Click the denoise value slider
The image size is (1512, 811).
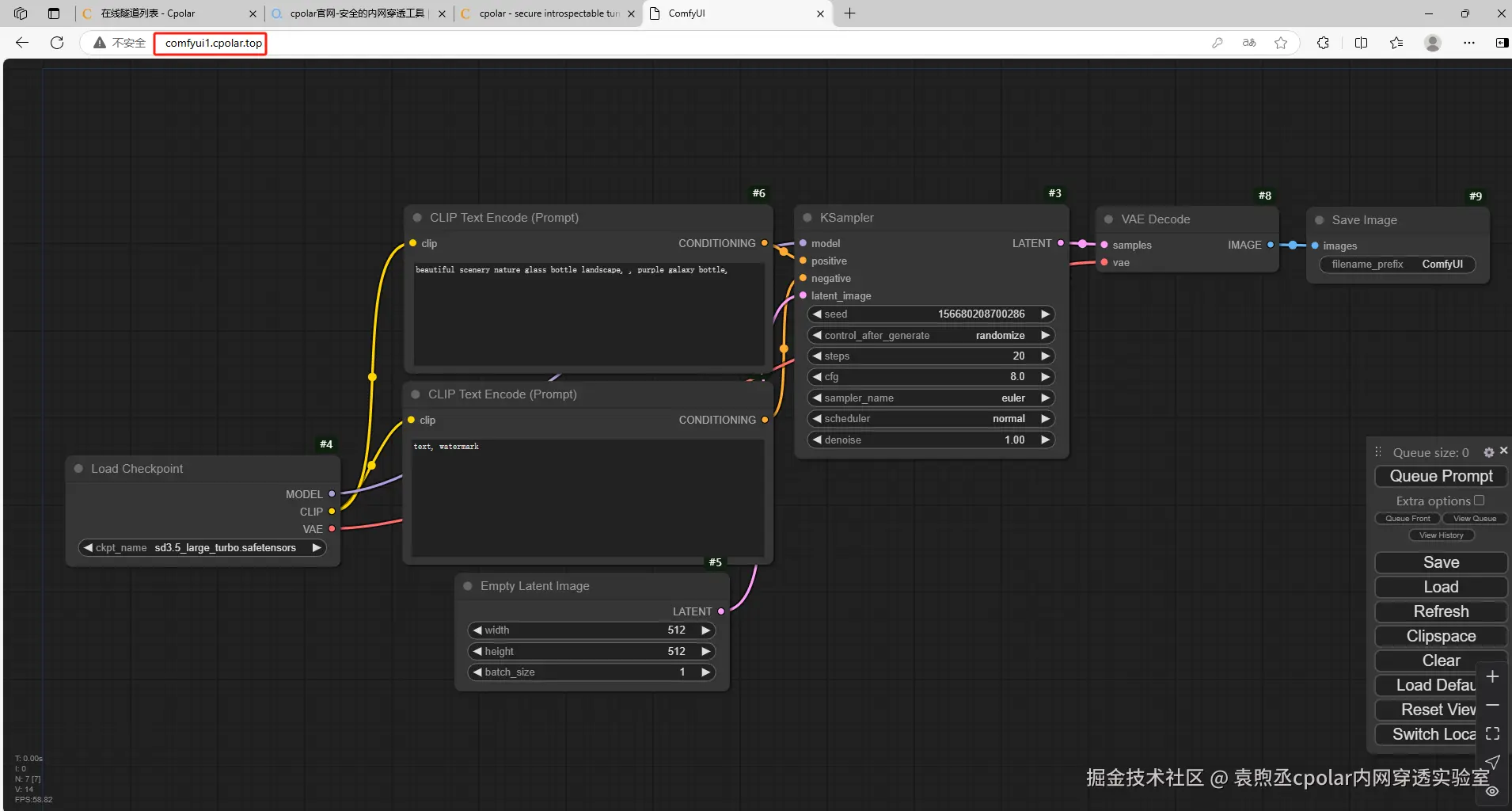[931, 440]
